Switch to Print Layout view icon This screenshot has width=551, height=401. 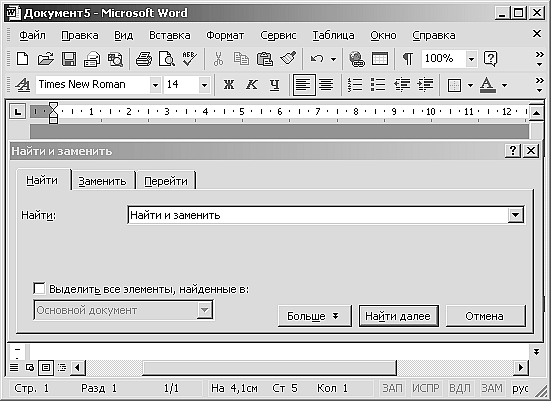pos(46,368)
